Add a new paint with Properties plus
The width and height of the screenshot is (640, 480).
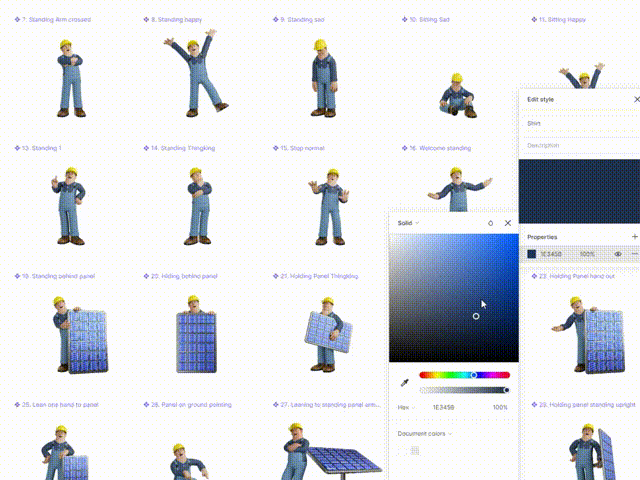634,237
